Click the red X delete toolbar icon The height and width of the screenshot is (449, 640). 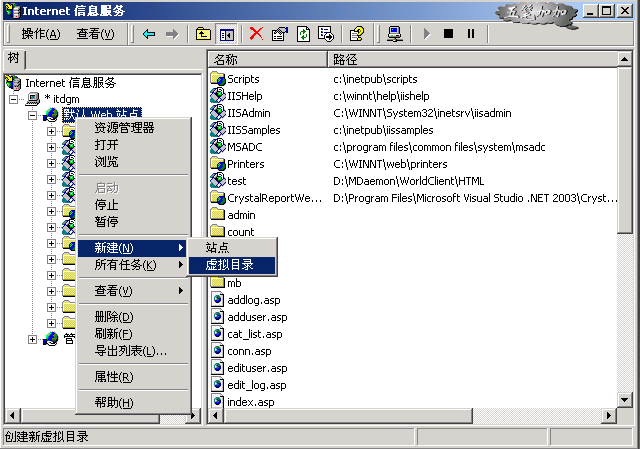pyautogui.click(x=256, y=34)
